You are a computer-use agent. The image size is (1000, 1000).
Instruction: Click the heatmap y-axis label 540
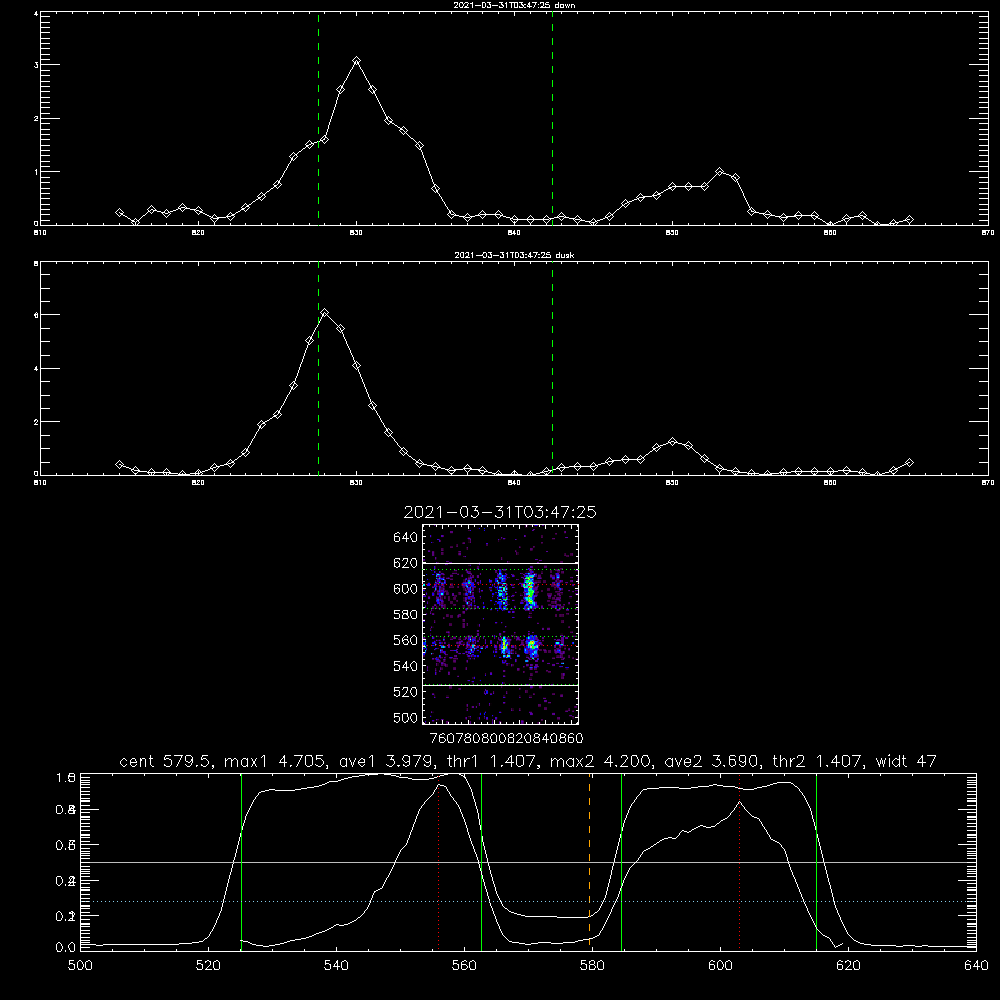click(406, 666)
